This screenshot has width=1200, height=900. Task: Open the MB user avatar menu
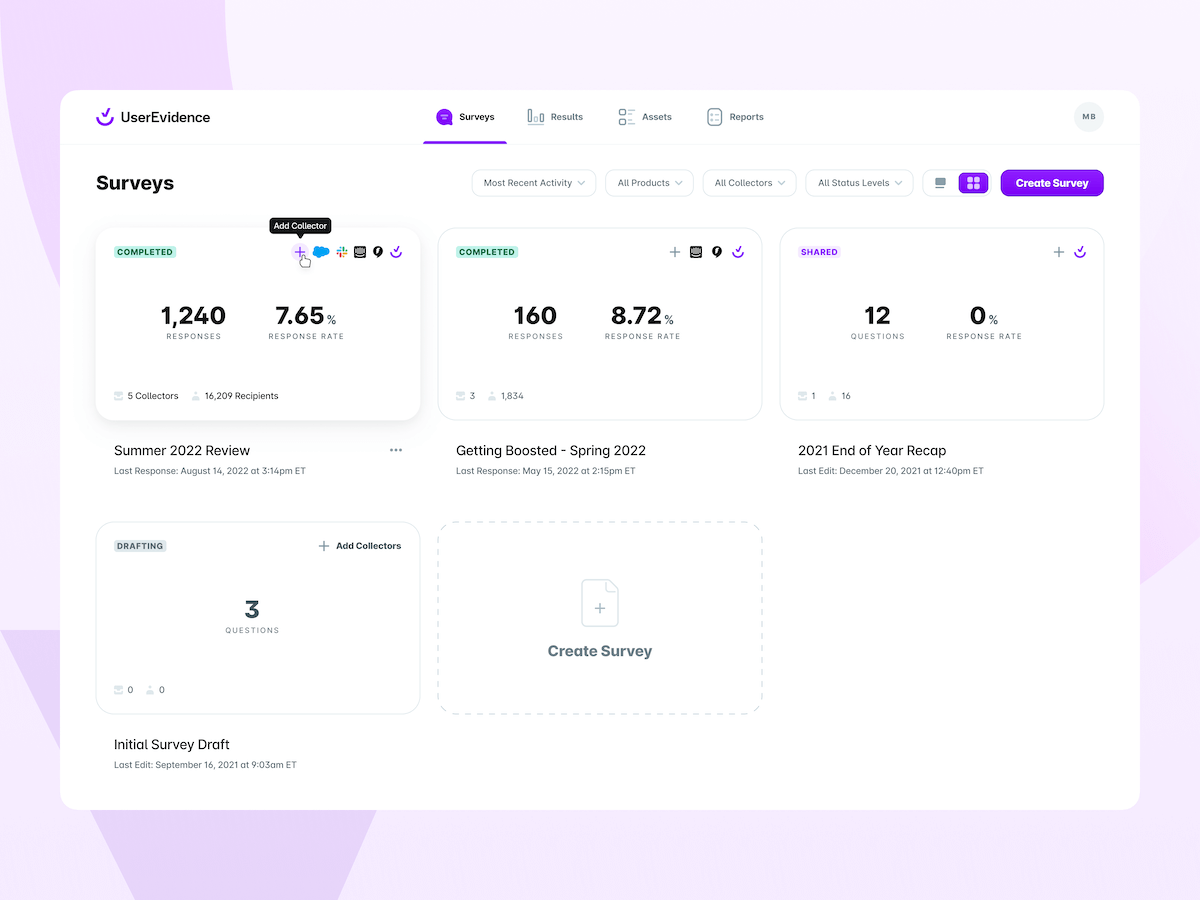point(1089,117)
